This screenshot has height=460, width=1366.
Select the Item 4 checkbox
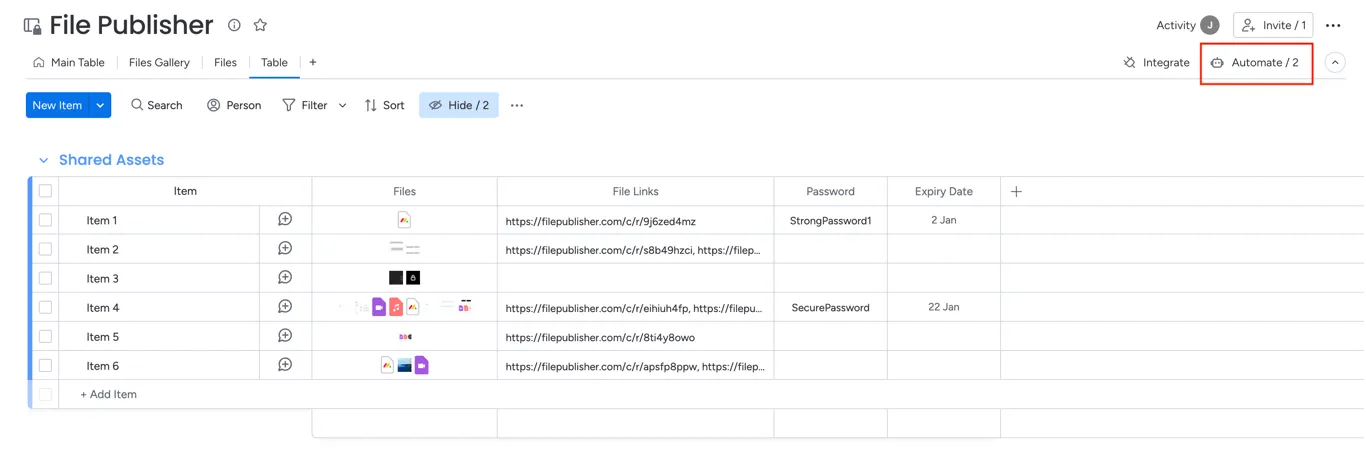click(x=45, y=307)
